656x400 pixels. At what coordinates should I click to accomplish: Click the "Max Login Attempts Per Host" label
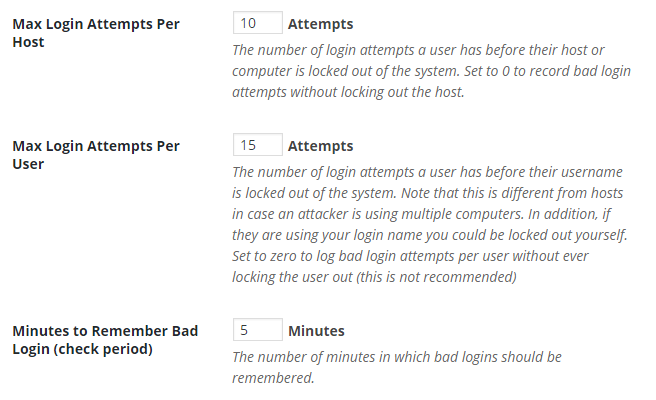click(95, 33)
